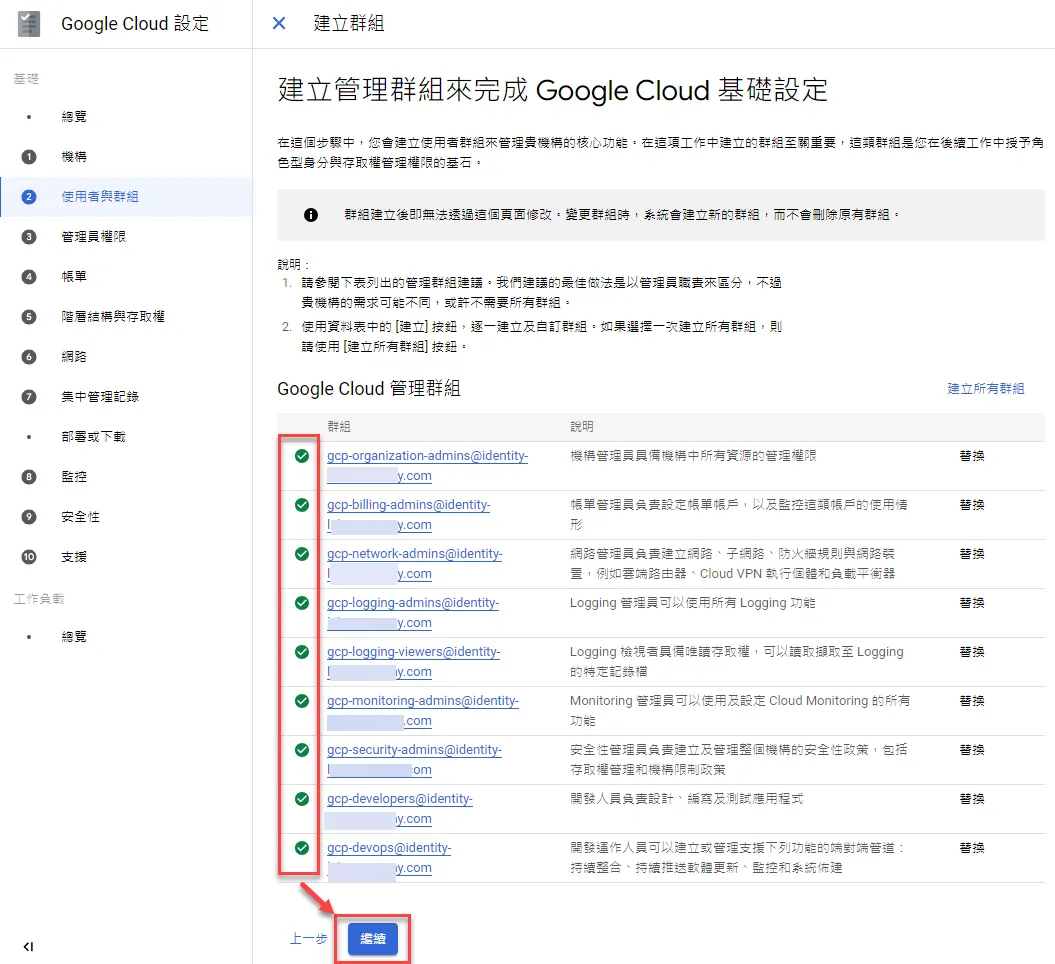Click the Google Cloud setup checklist icon
1055x964 pixels.
click(28, 24)
